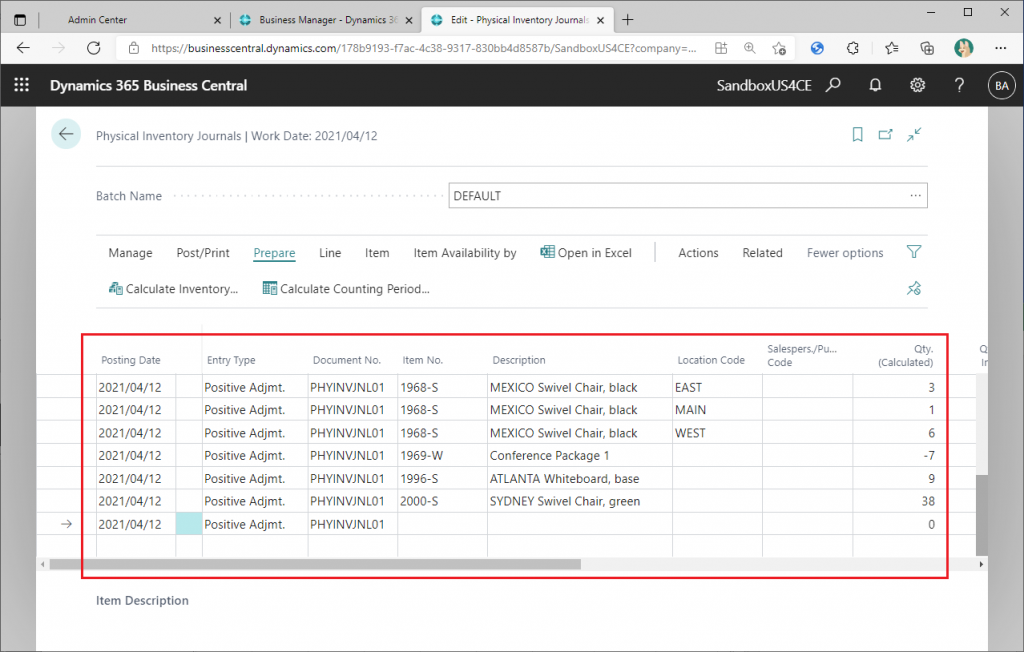Click the scroll right arrow of grid
This screenshot has height=652, width=1024.
point(981,564)
